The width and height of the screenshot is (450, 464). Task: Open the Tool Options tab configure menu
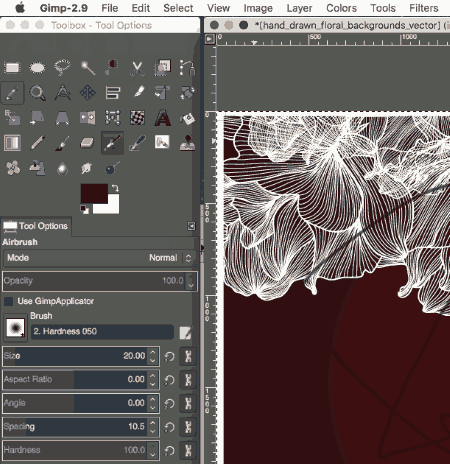point(191,226)
